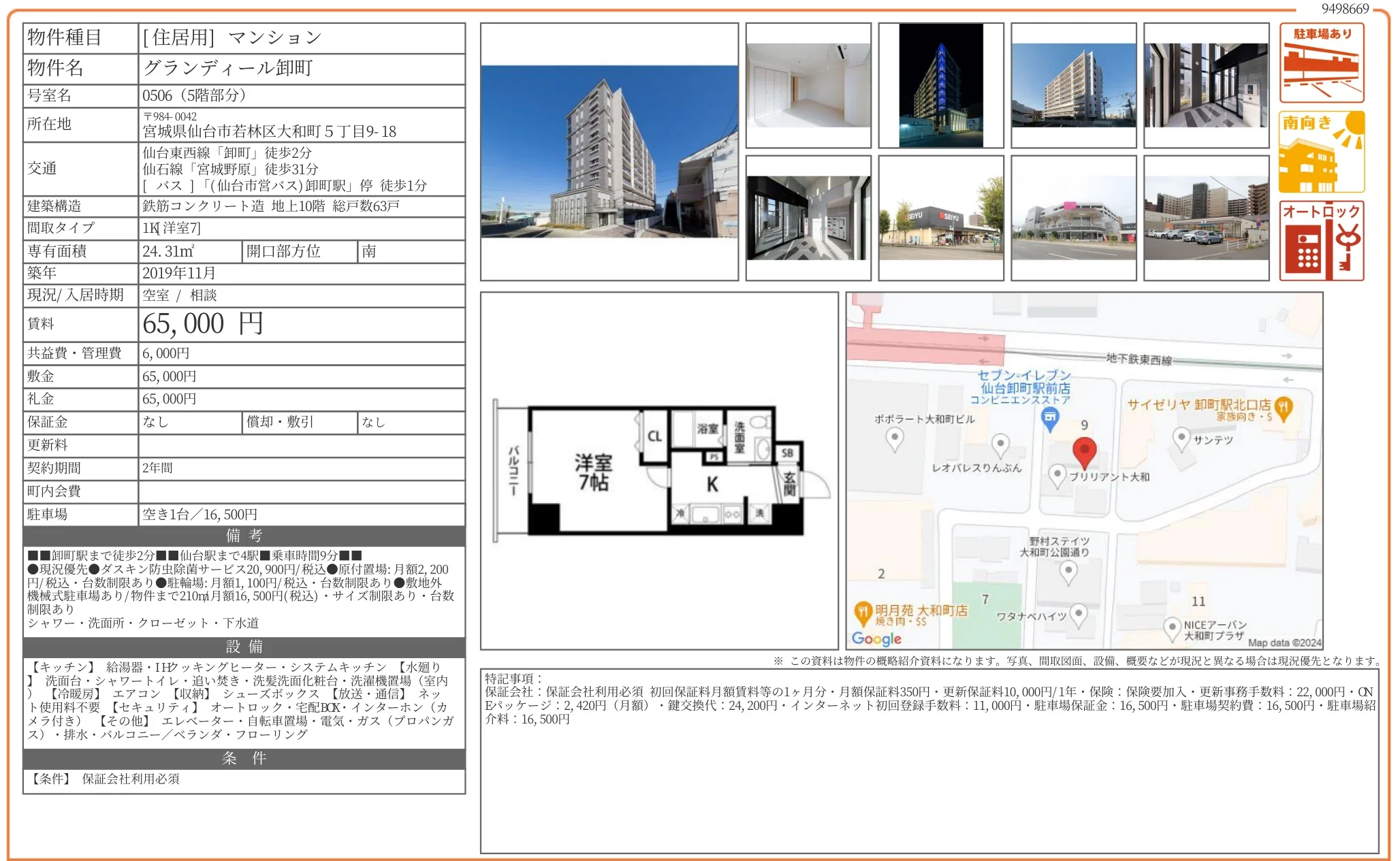Click the 野村ステイツ大和町公園通り map pin

(x=1068, y=572)
